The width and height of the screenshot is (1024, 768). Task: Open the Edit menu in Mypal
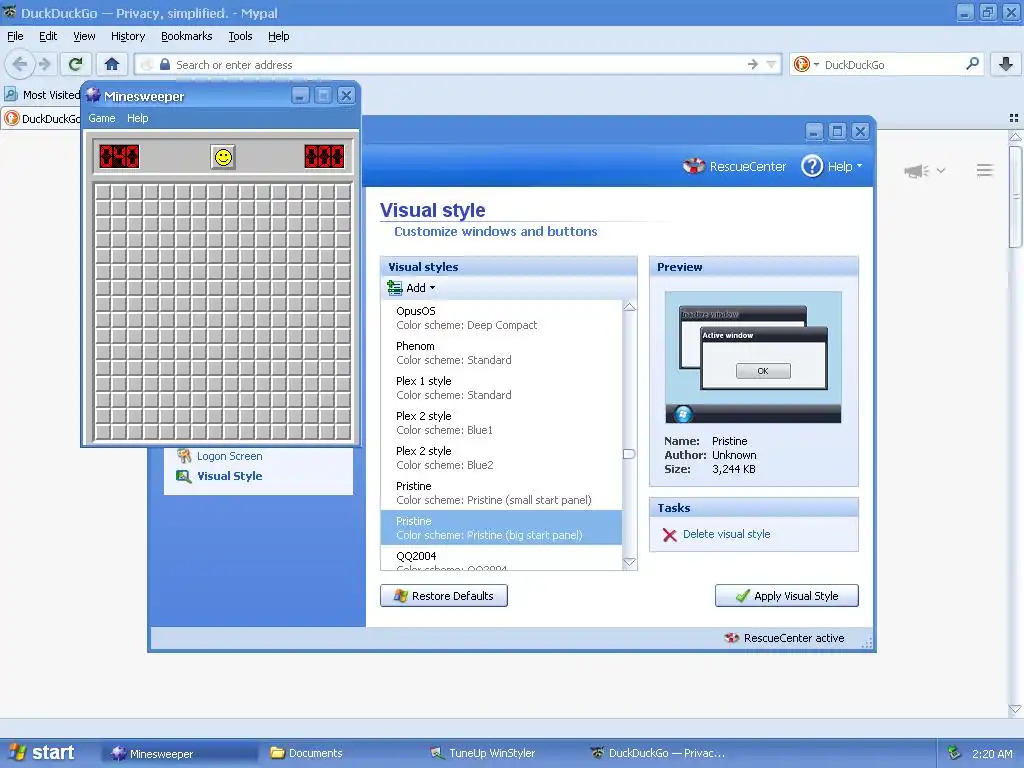pos(48,36)
